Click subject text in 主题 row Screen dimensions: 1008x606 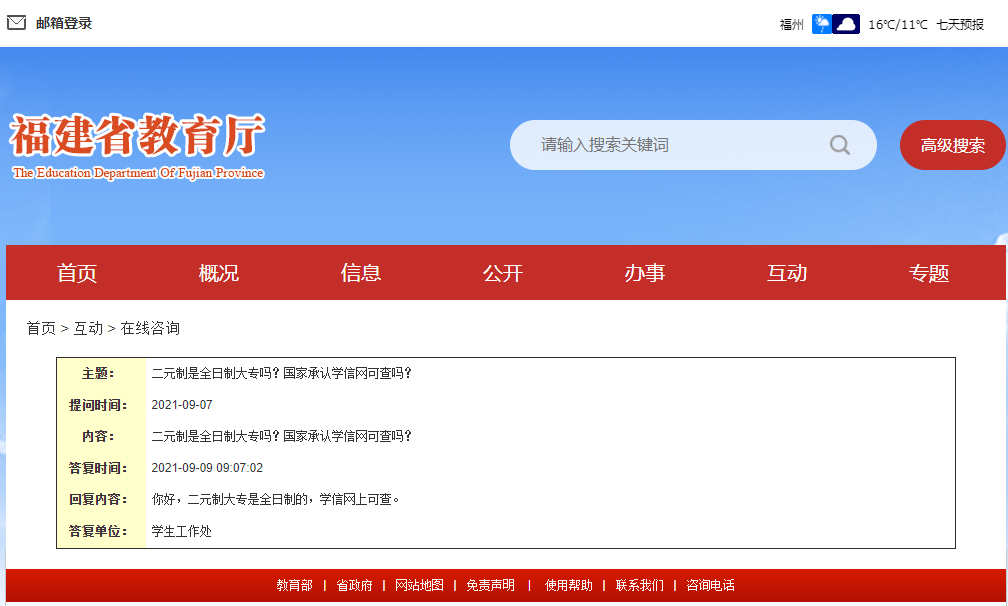click(x=281, y=373)
